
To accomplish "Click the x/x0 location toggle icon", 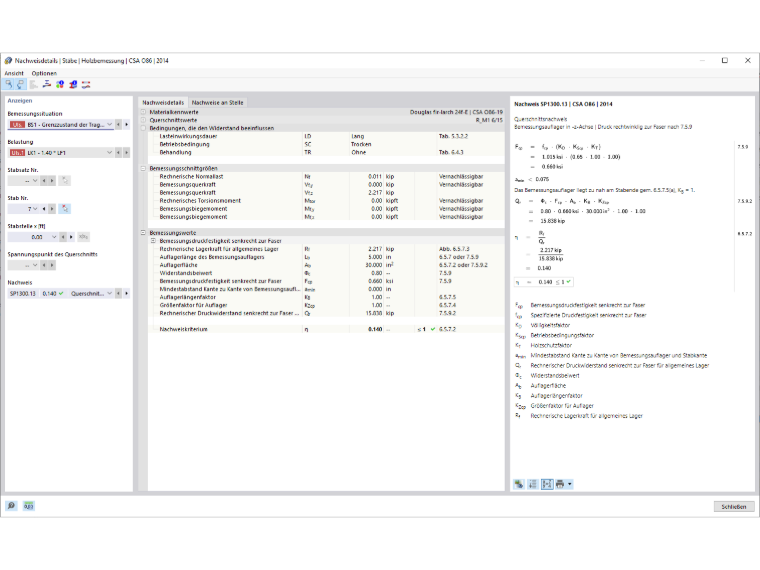I will click(83, 237).
